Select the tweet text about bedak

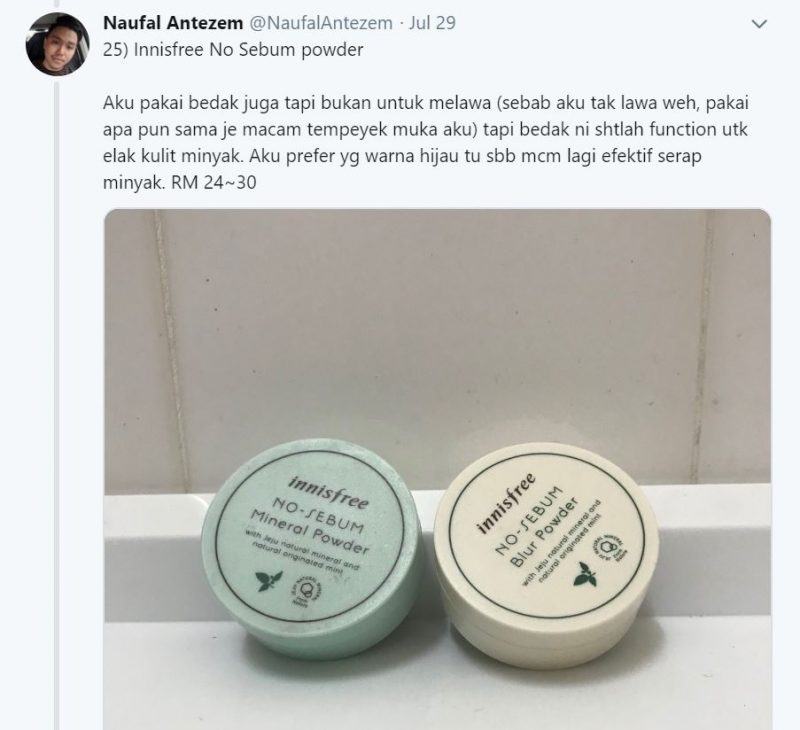(x=426, y=142)
